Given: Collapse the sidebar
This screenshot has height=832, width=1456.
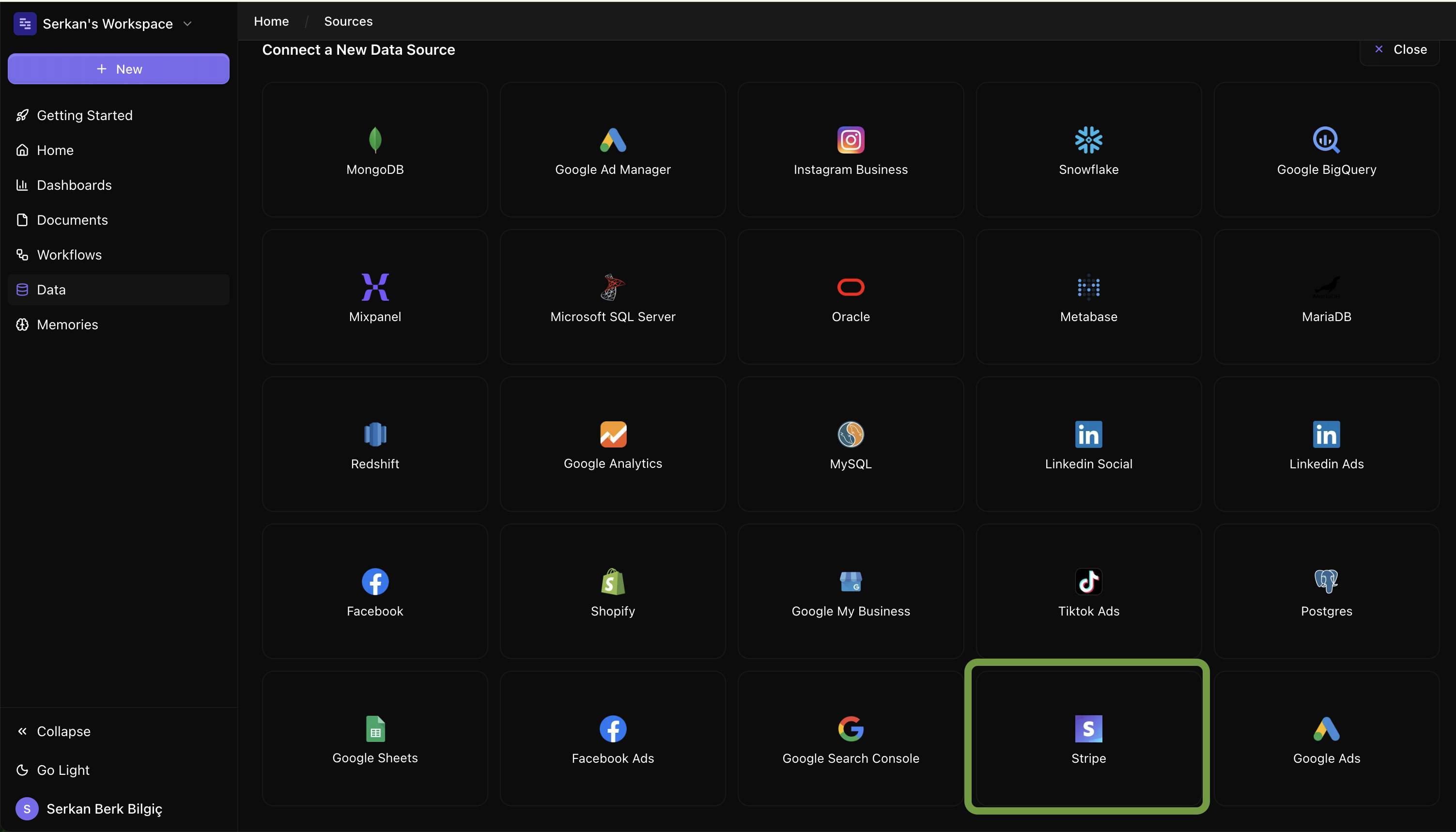Looking at the screenshot, I should click(118, 731).
